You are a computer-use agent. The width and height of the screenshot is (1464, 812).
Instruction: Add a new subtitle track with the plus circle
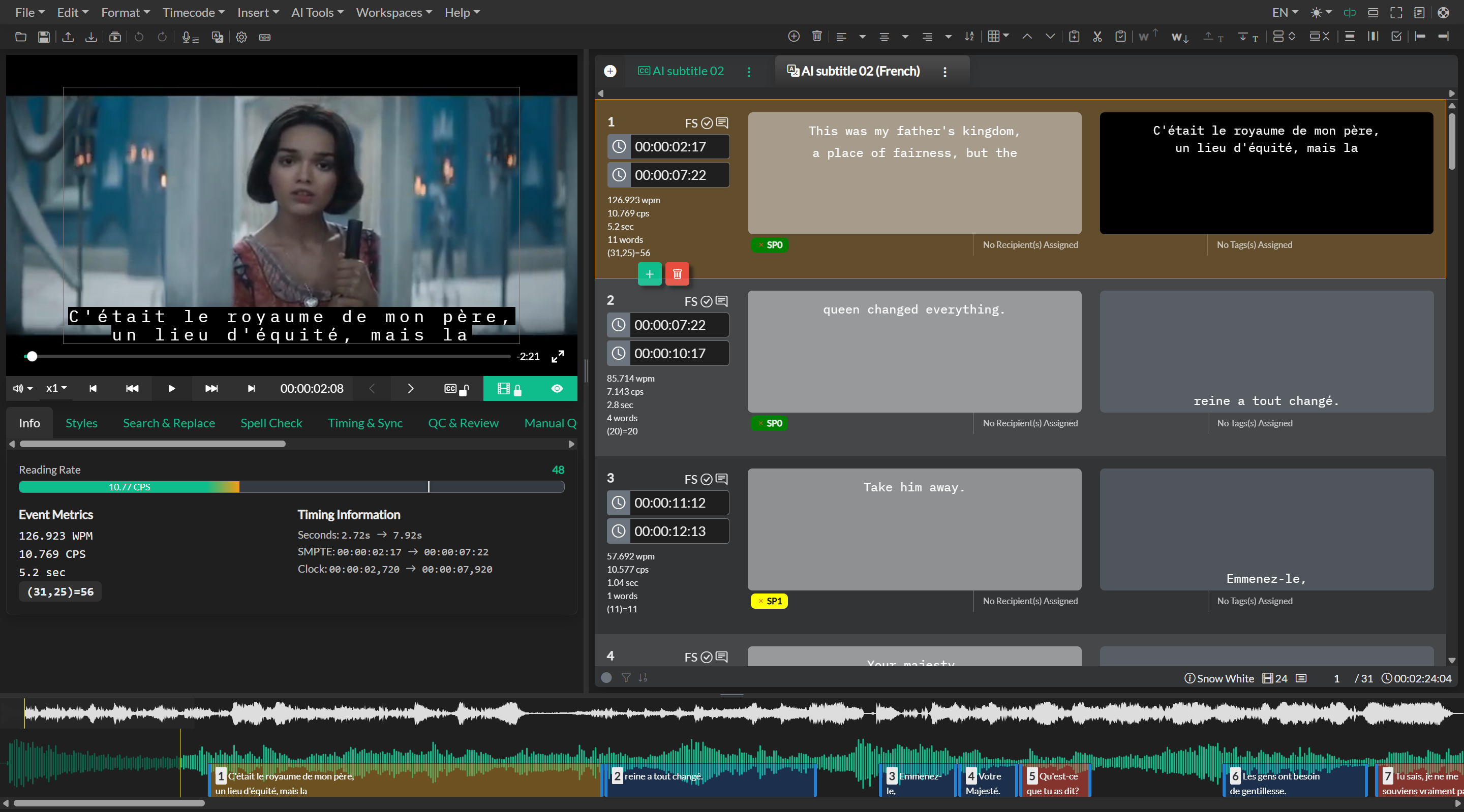coord(611,71)
